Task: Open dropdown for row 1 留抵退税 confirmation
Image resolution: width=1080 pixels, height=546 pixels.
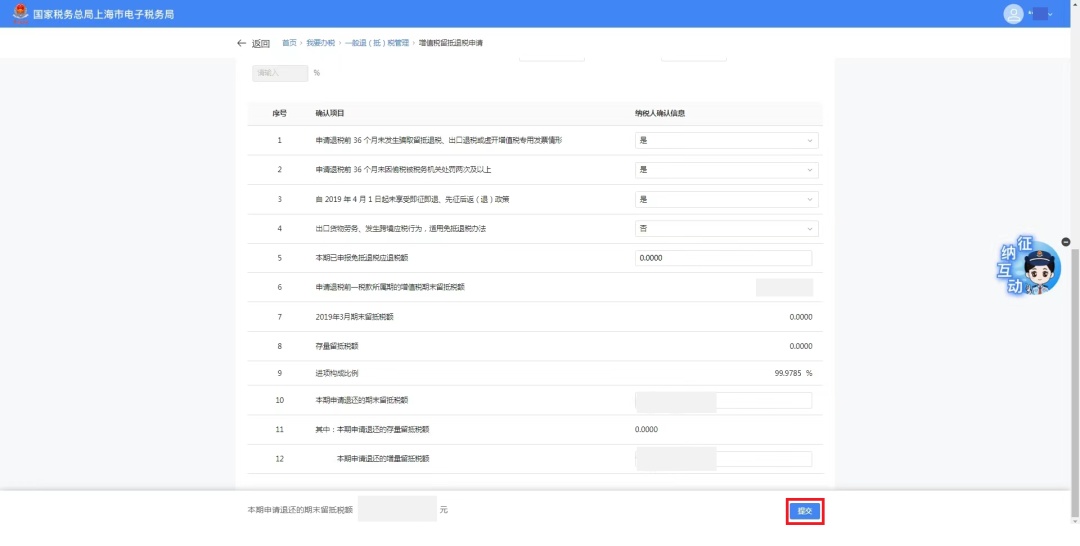Action: coord(726,141)
